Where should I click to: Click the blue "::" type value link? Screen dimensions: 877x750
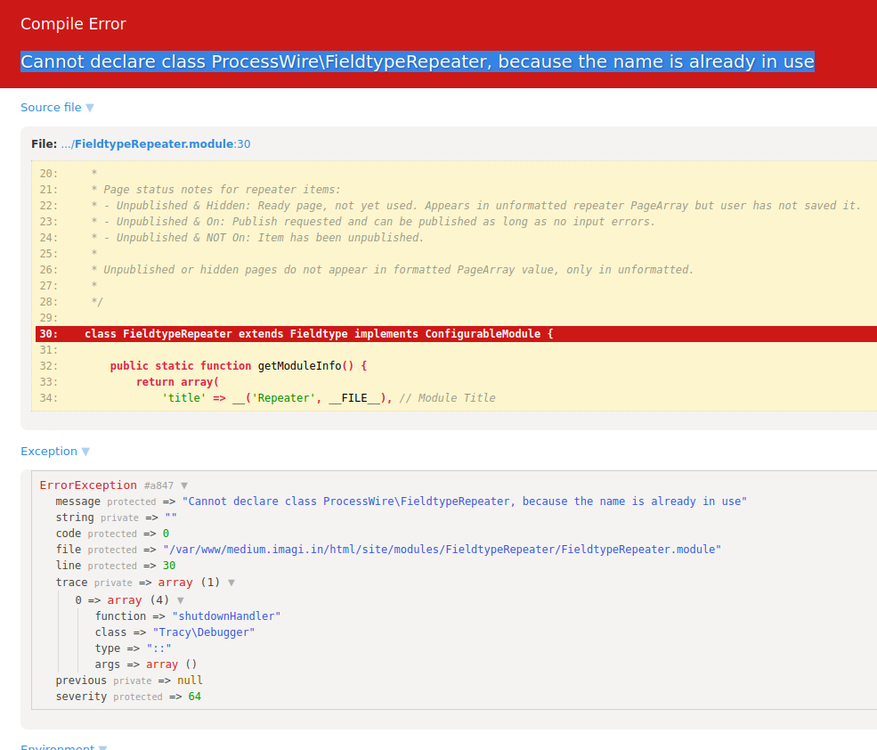159,647
